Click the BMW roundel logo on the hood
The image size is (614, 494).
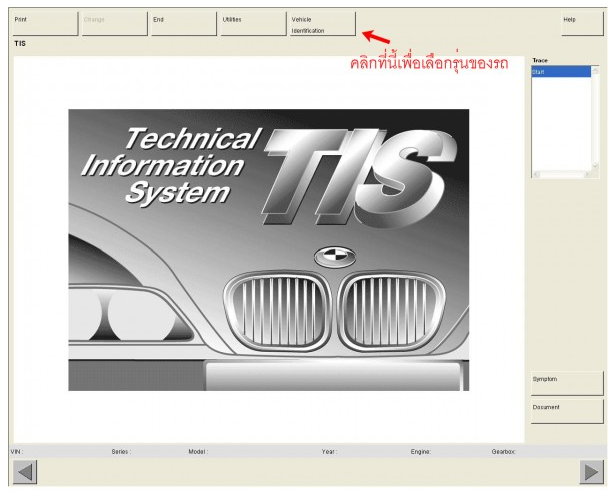point(334,257)
